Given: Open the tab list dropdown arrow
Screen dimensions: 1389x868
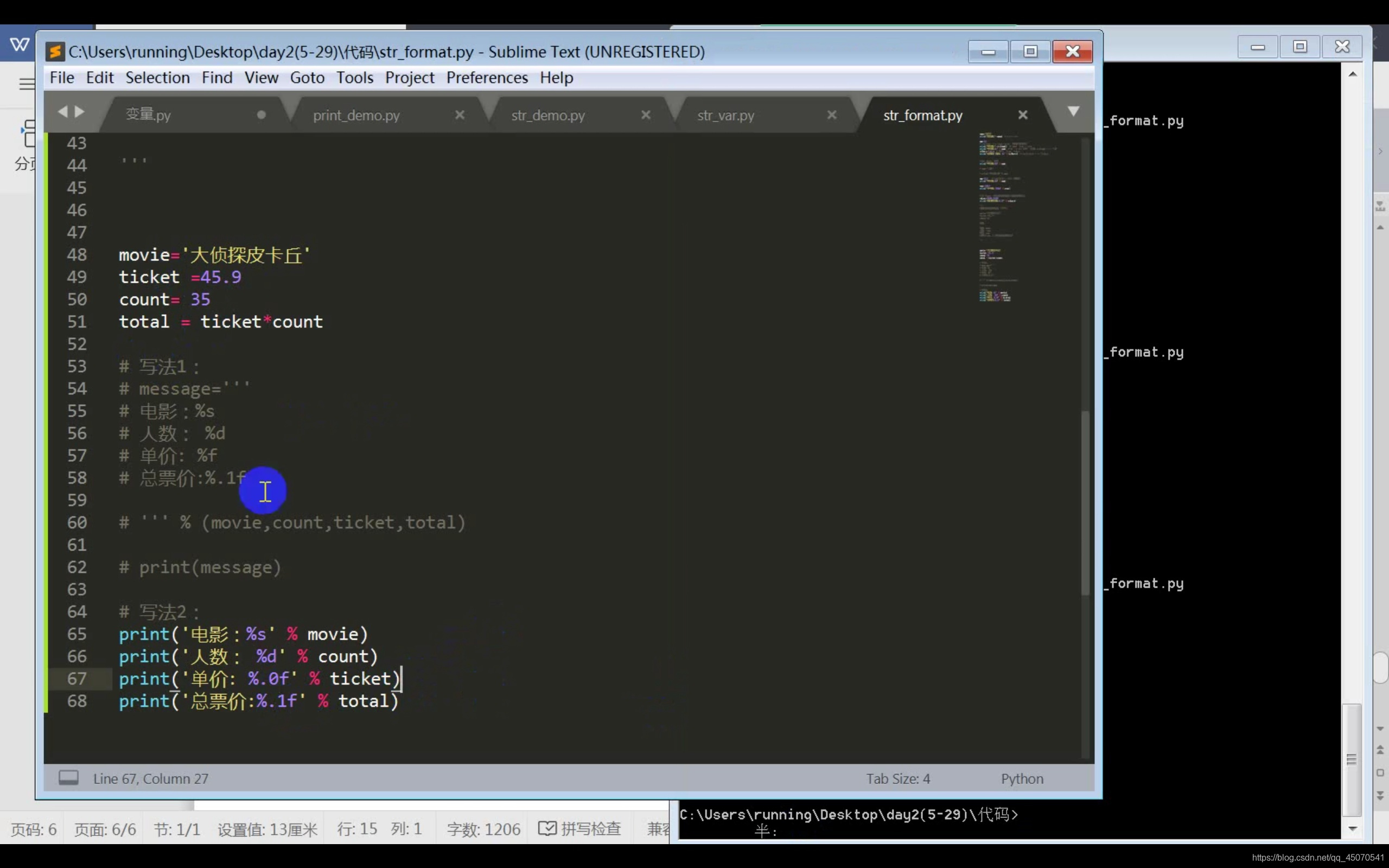Looking at the screenshot, I should (1073, 111).
